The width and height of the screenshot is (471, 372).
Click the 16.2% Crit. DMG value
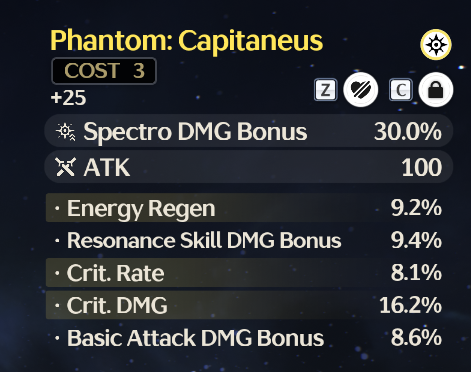point(410,305)
